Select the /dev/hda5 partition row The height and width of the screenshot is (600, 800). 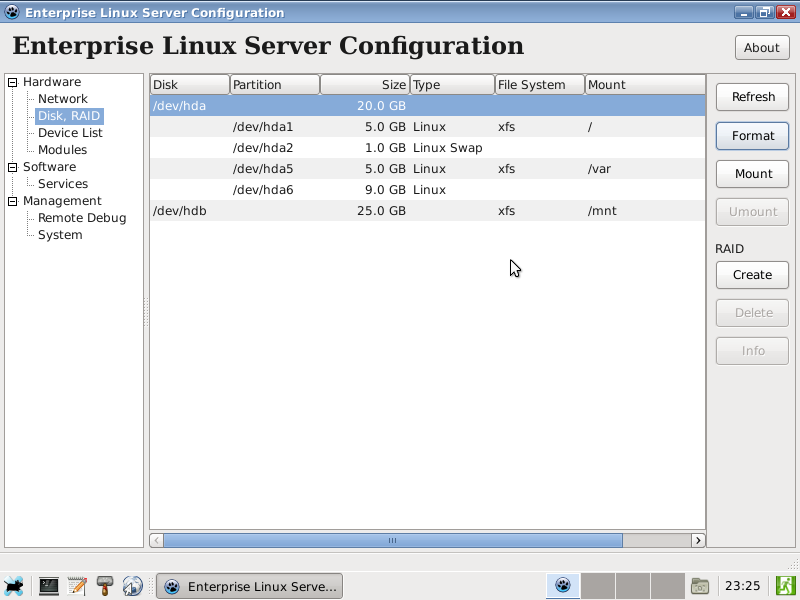428,169
